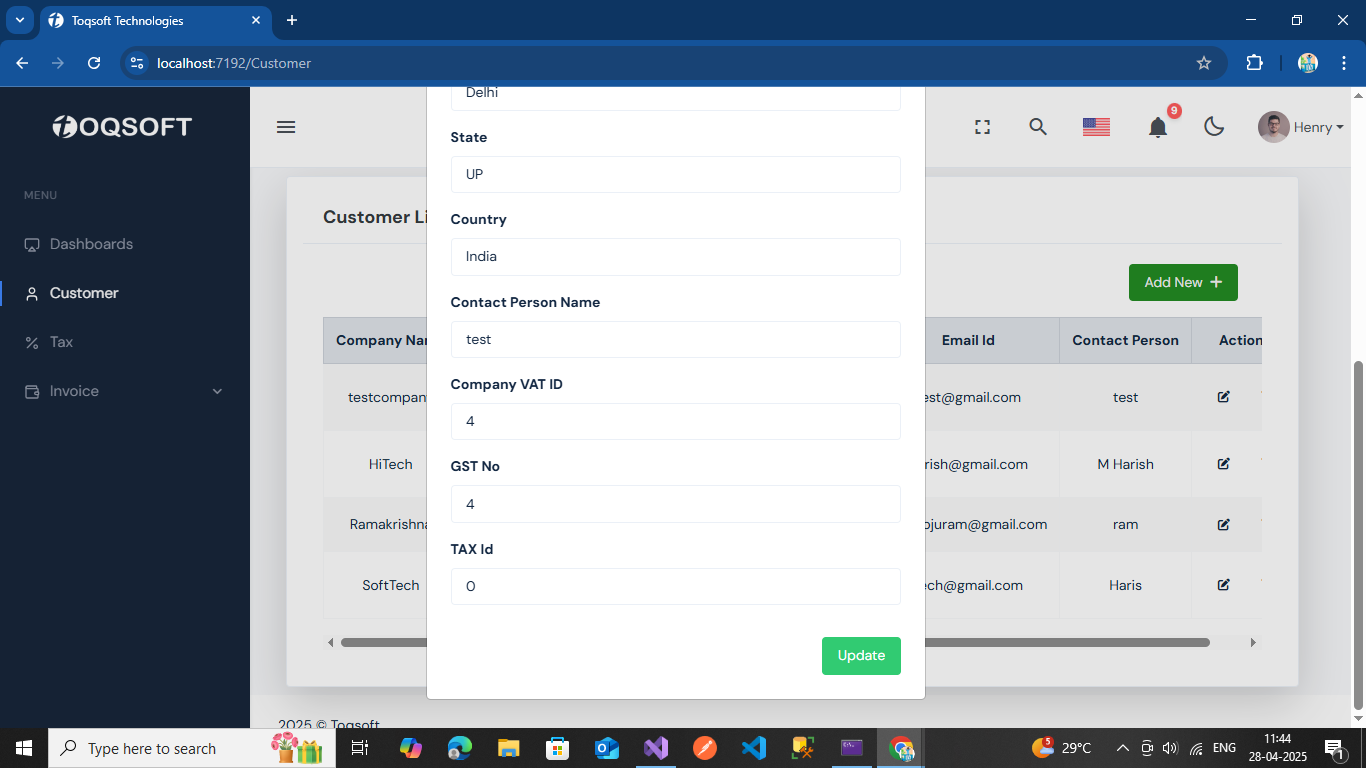The width and height of the screenshot is (1366, 768).
Task: Click edit icon for Haris row
Action: pos(1223,585)
